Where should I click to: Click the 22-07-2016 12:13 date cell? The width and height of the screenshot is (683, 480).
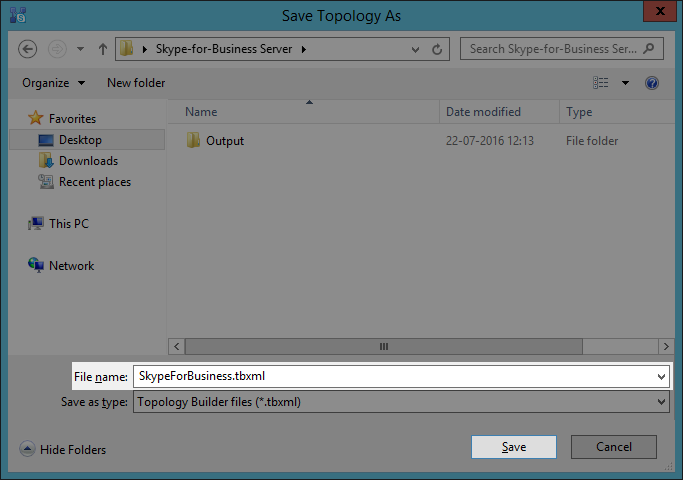point(490,141)
